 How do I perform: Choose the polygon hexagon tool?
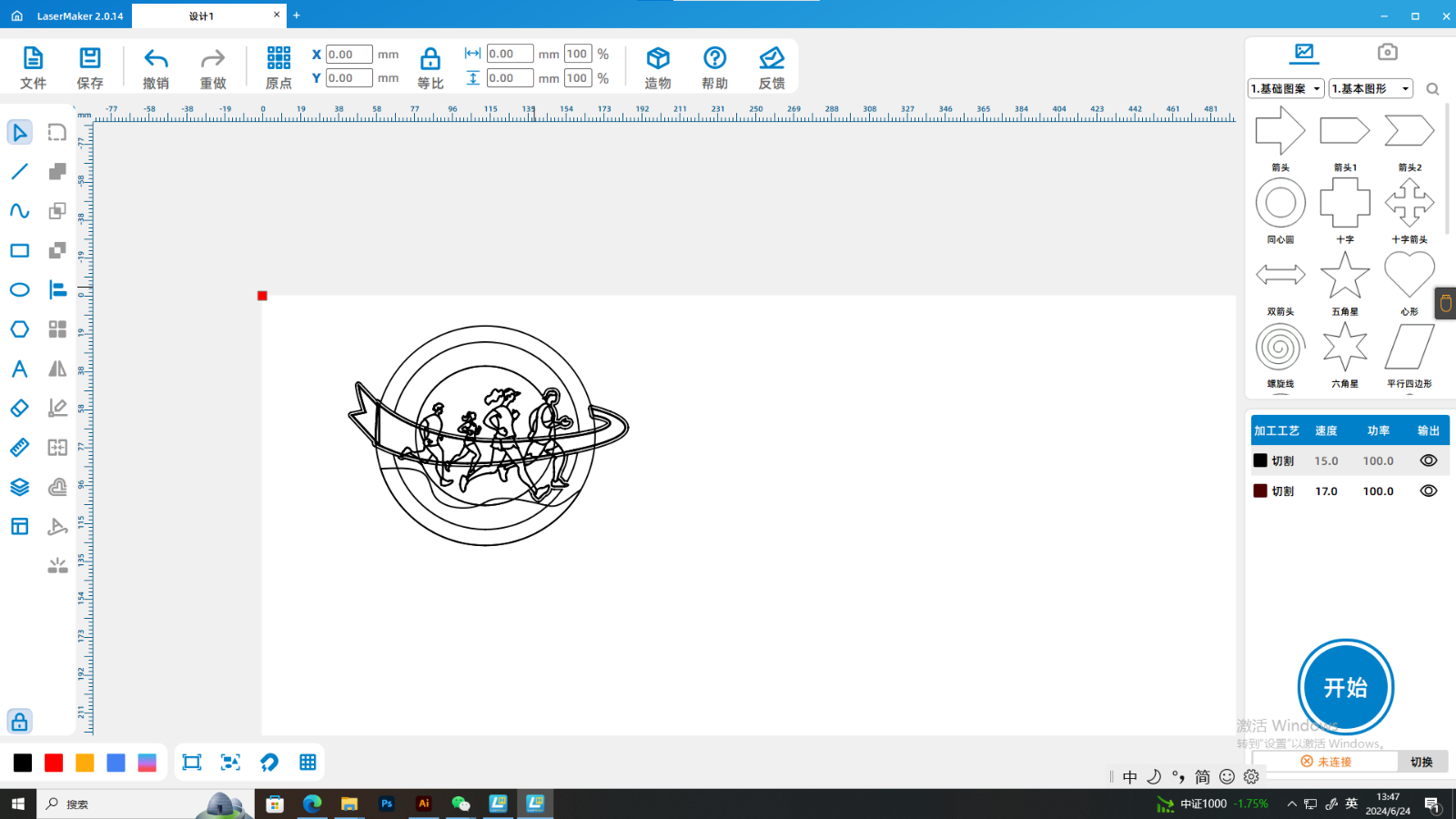pos(19,329)
